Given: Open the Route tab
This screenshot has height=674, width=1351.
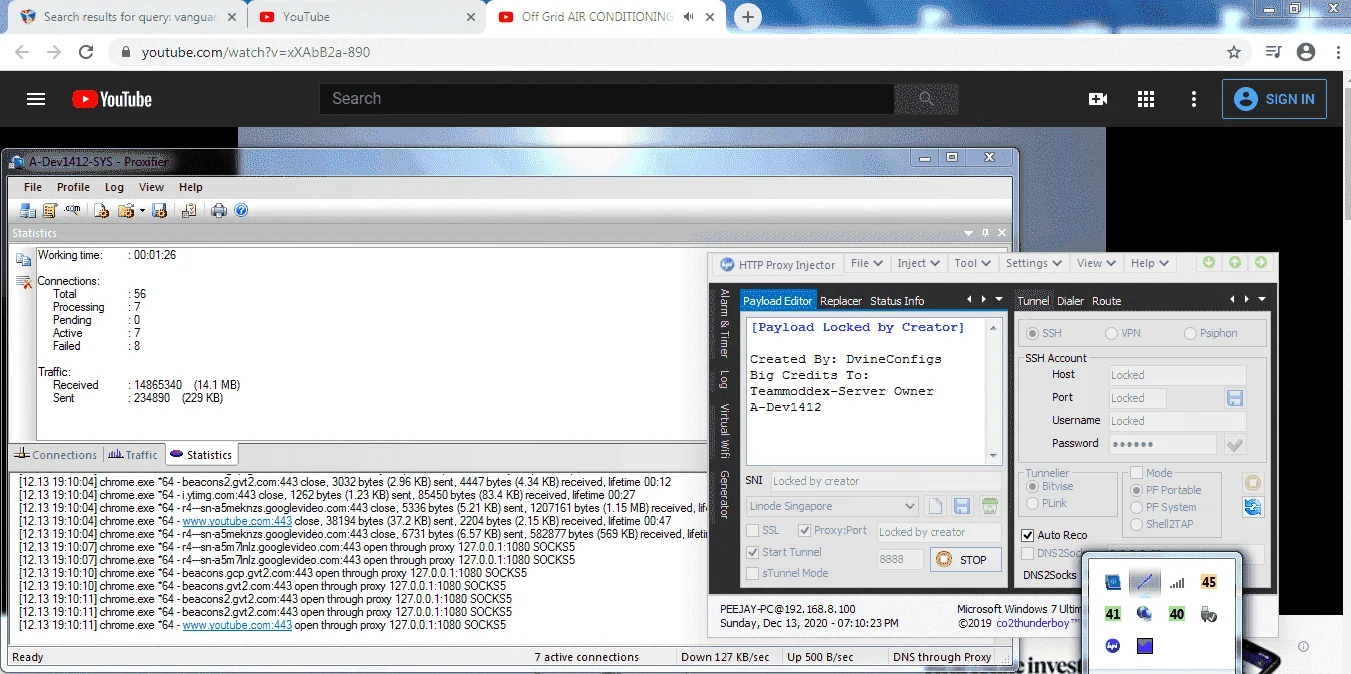Looking at the screenshot, I should coord(1106,301).
